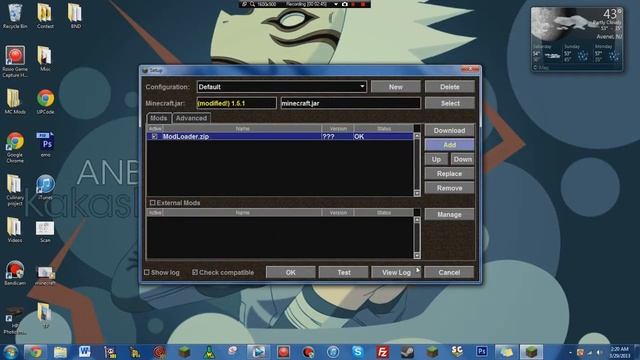Open the Recycle Bin desktop icon
This screenshot has width=640, height=360.
point(15,16)
